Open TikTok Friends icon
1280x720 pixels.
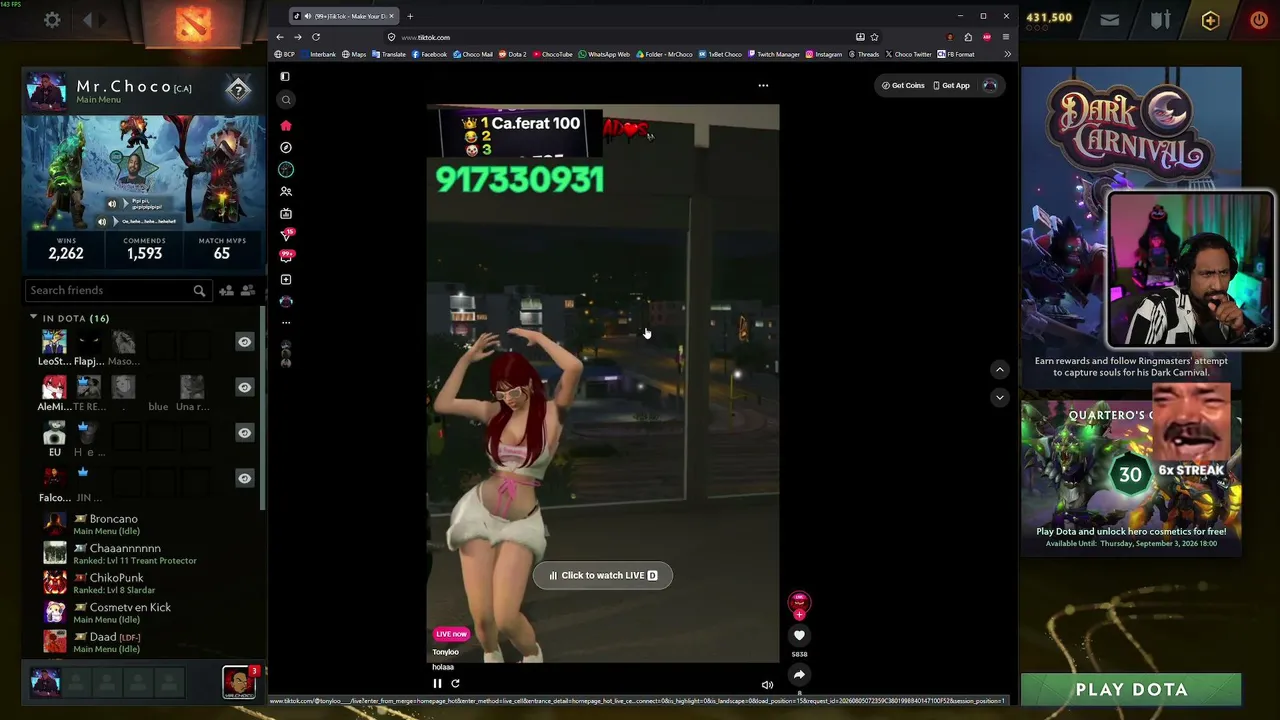(286, 191)
